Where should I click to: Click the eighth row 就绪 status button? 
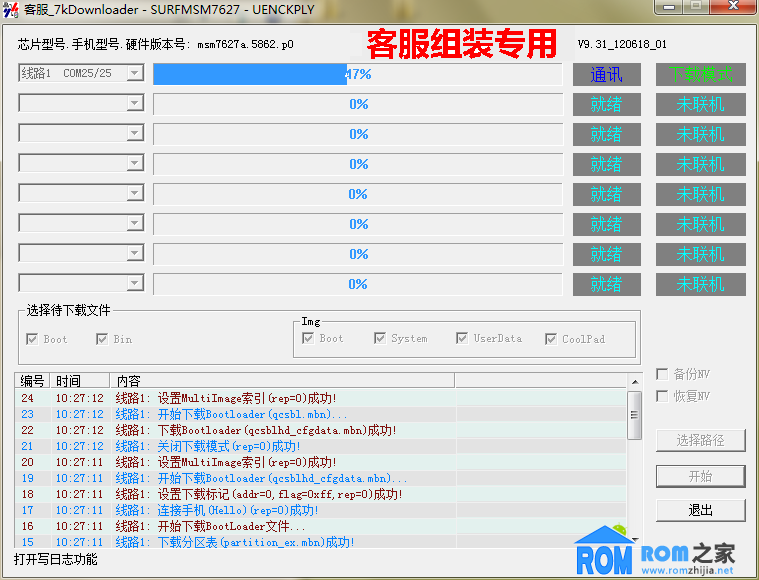pos(607,284)
